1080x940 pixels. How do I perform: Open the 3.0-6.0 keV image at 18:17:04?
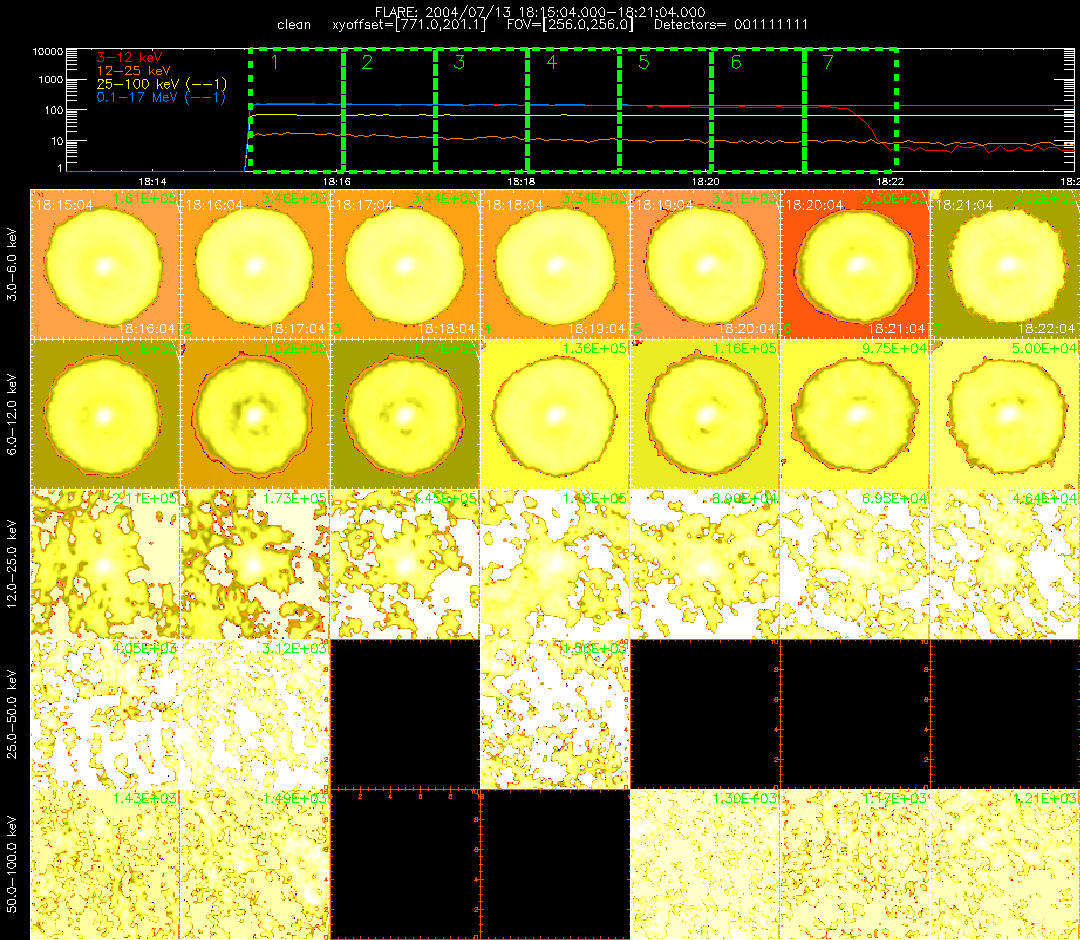pos(406,264)
